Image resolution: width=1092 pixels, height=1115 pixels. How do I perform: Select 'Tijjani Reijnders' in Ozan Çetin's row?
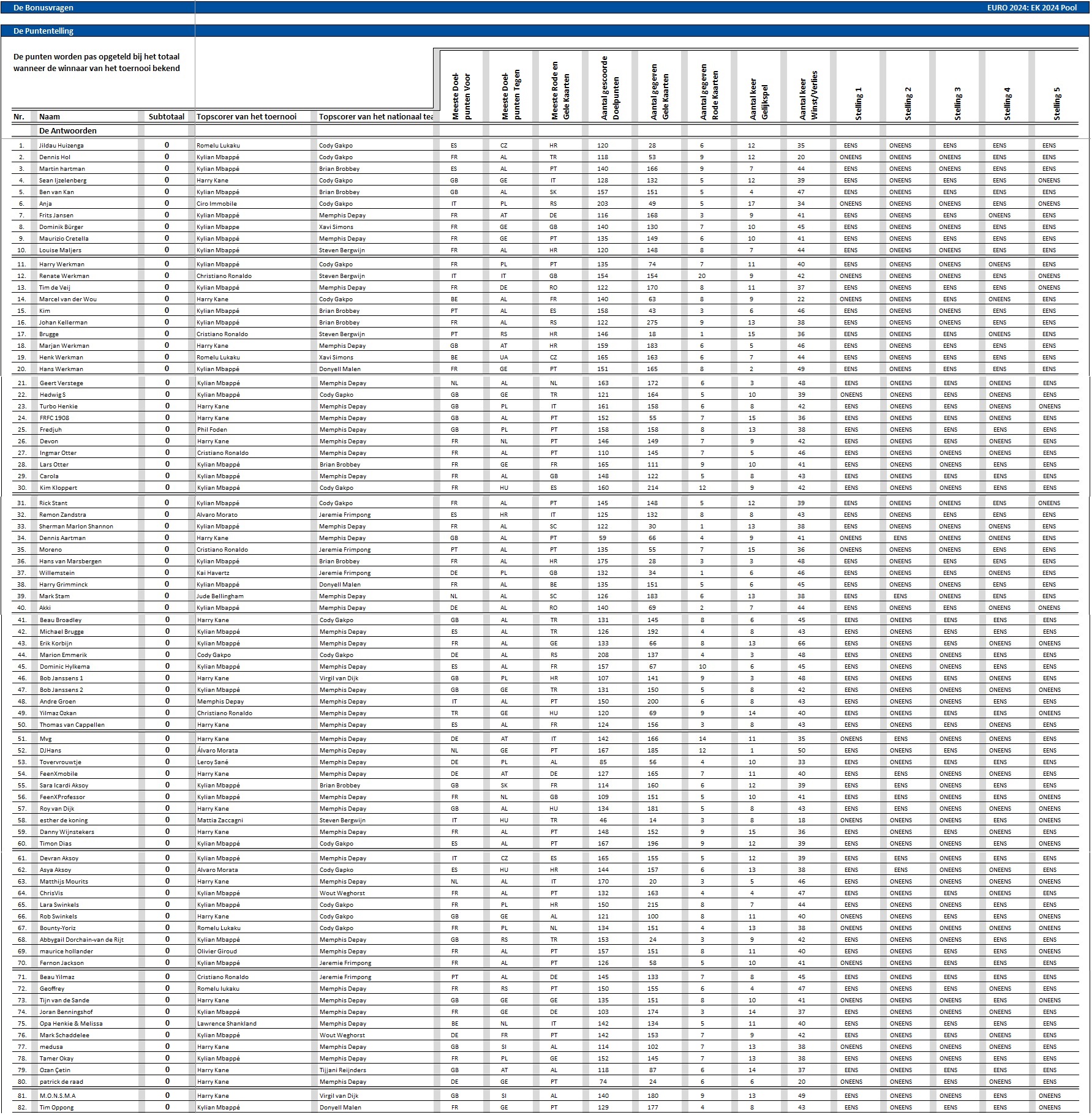coord(343,1070)
